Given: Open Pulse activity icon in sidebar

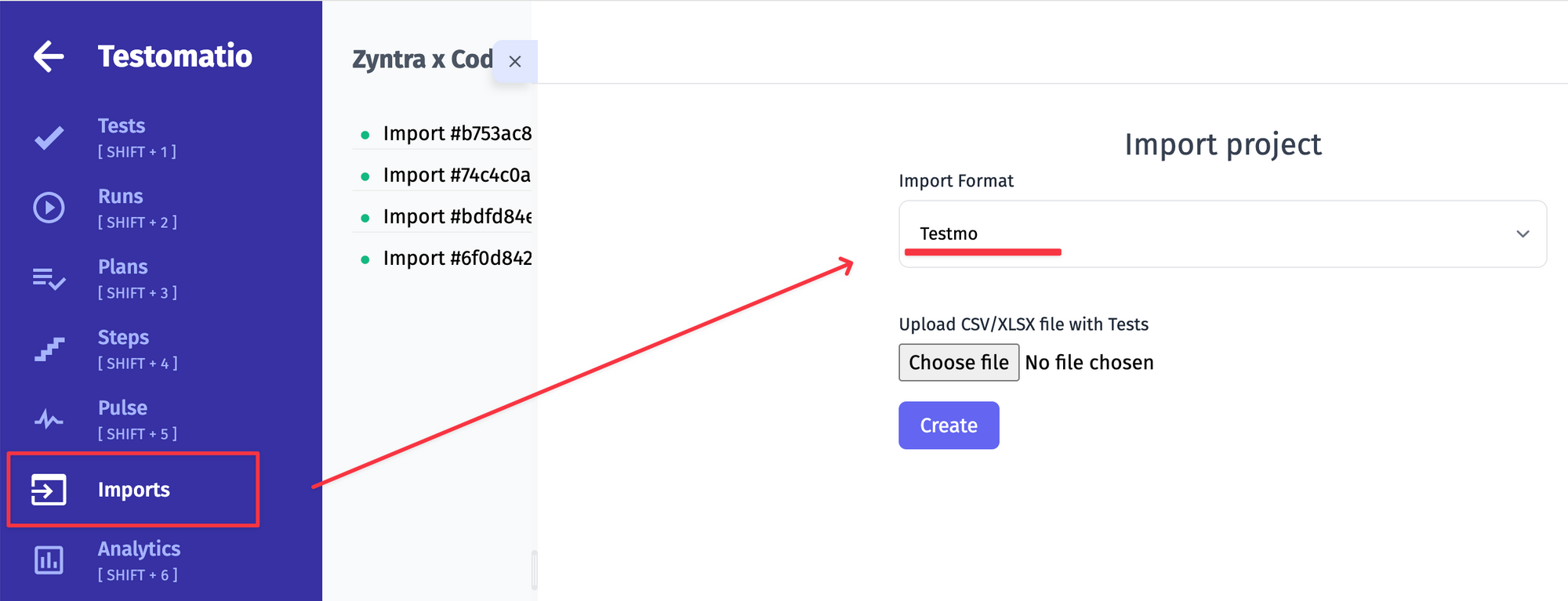Looking at the screenshot, I should tap(49, 419).
